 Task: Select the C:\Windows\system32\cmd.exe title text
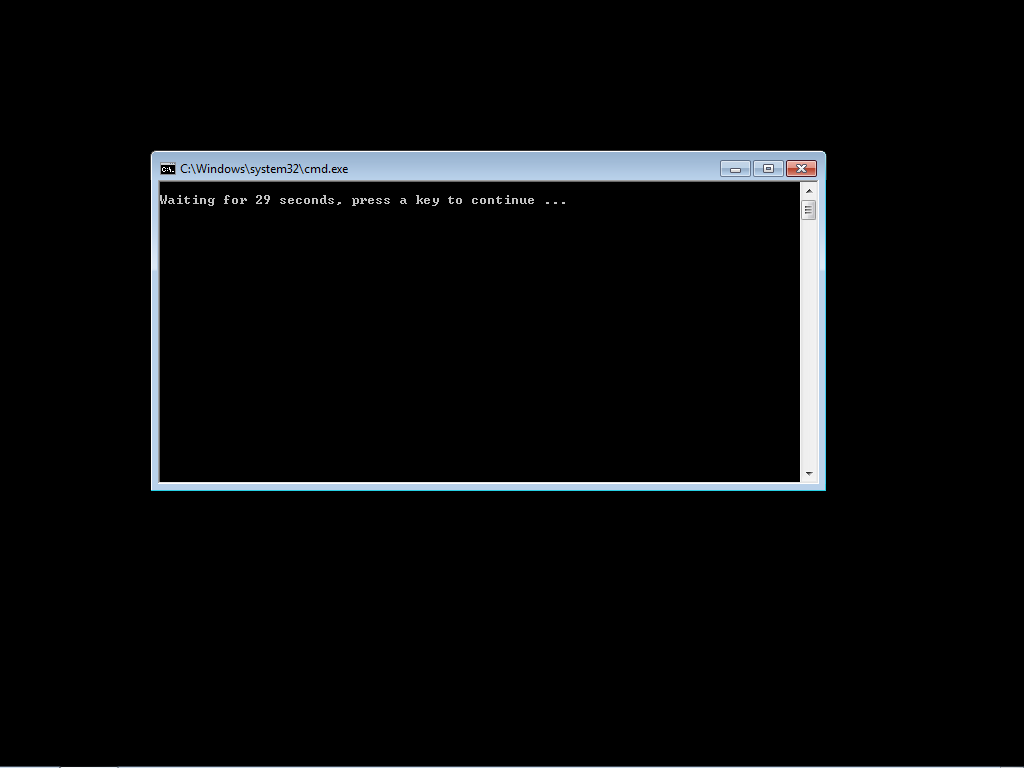pyautogui.click(x=262, y=168)
